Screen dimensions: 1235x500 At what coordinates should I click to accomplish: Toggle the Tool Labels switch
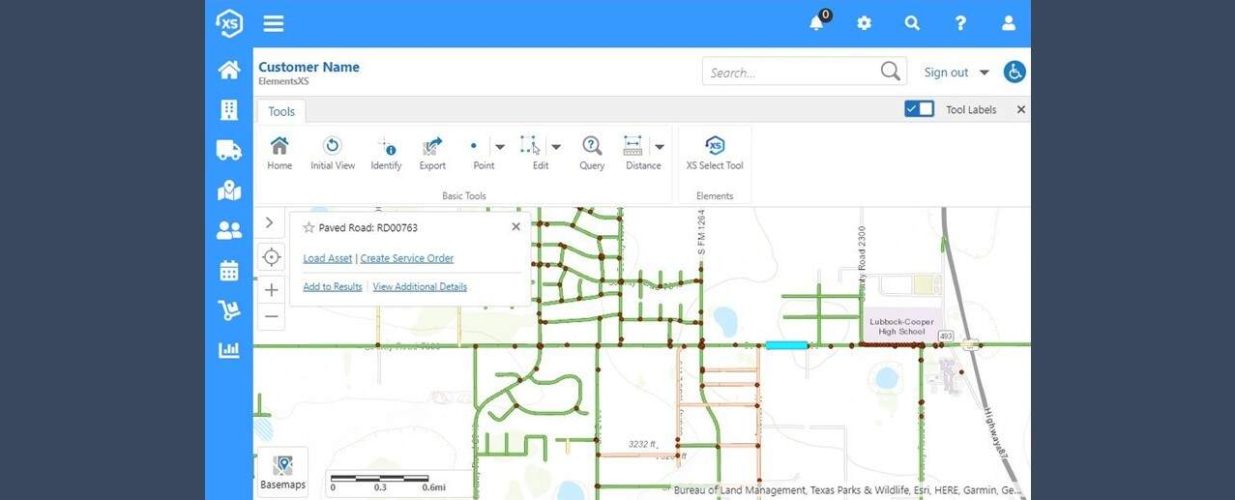tap(919, 109)
